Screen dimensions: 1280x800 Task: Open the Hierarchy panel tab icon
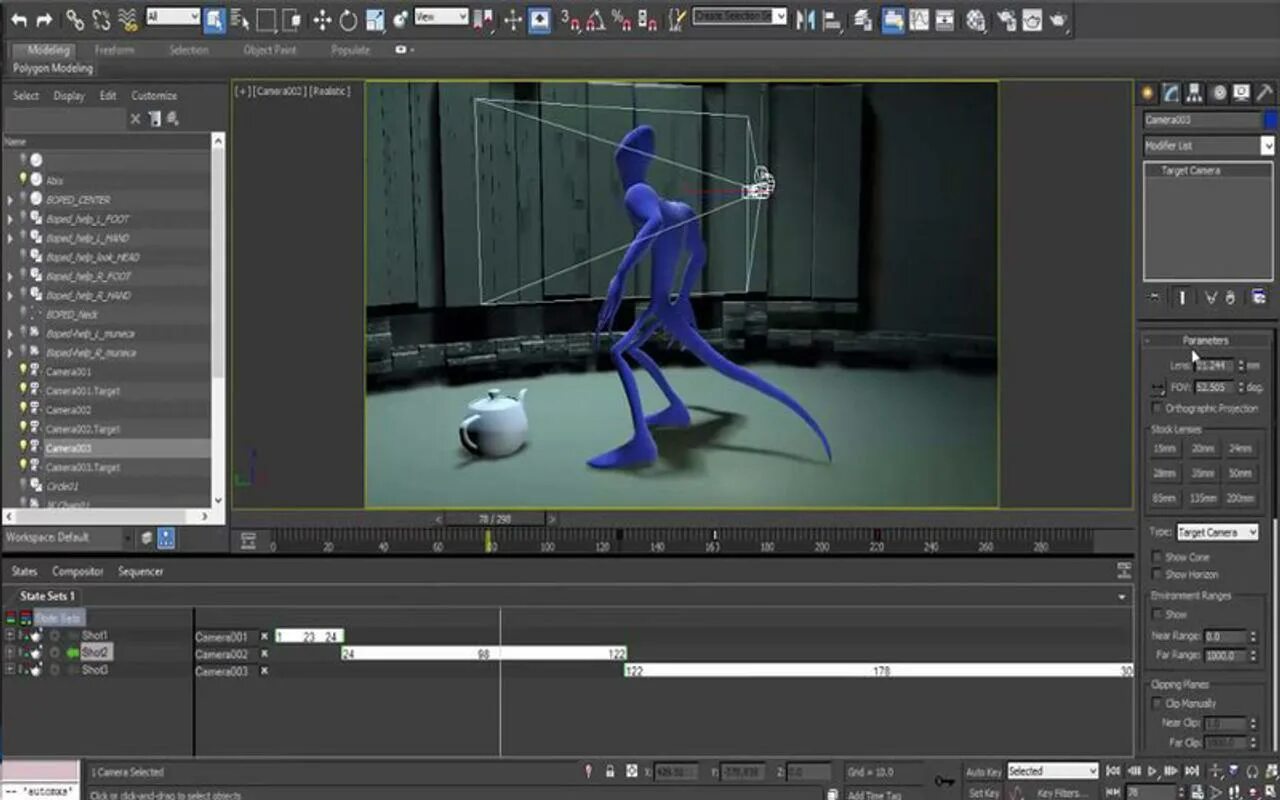point(1194,93)
